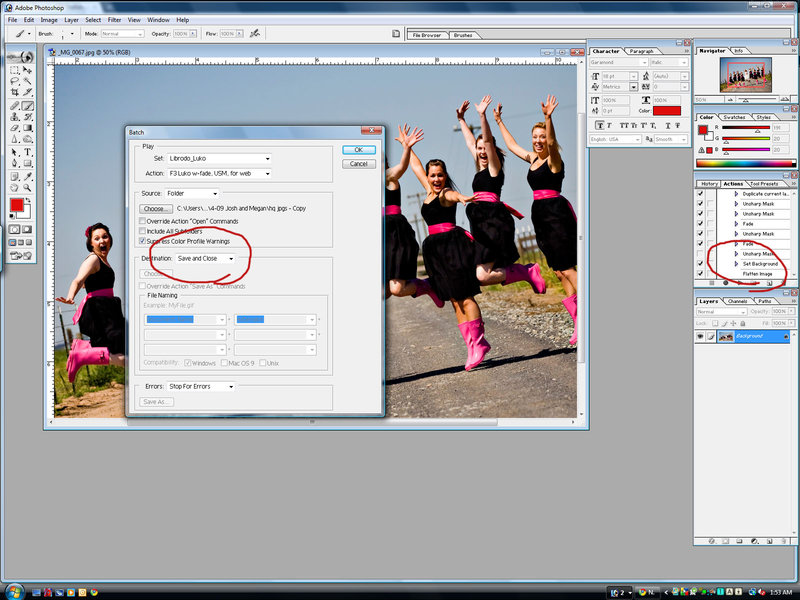Image resolution: width=800 pixels, height=600 pixels.
Task: Activate the Zoom tool
Action: (x=28, y=188)
